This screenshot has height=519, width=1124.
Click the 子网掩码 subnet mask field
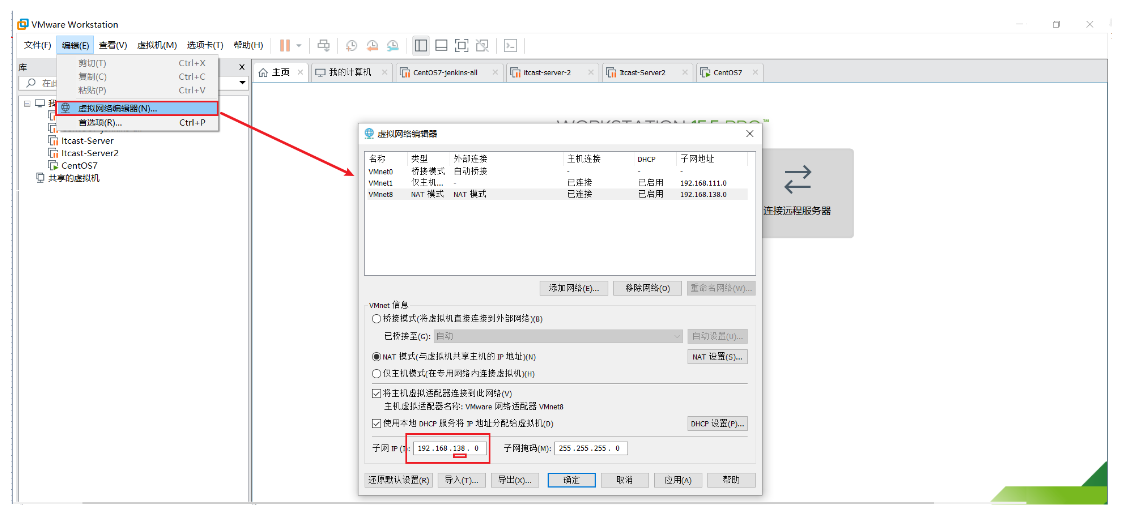pyautogui.click(x=591, y=448)
